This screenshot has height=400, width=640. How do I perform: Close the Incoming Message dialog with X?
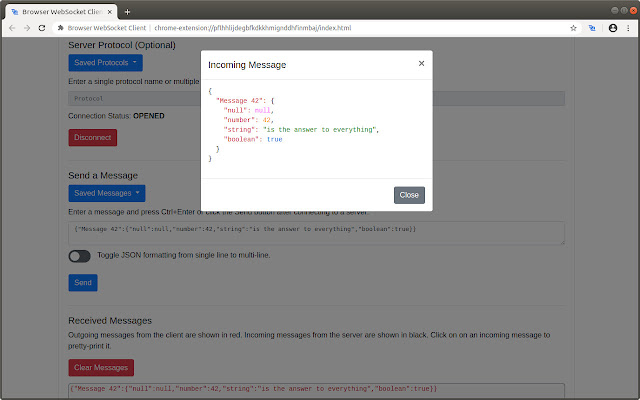[421, 63]
